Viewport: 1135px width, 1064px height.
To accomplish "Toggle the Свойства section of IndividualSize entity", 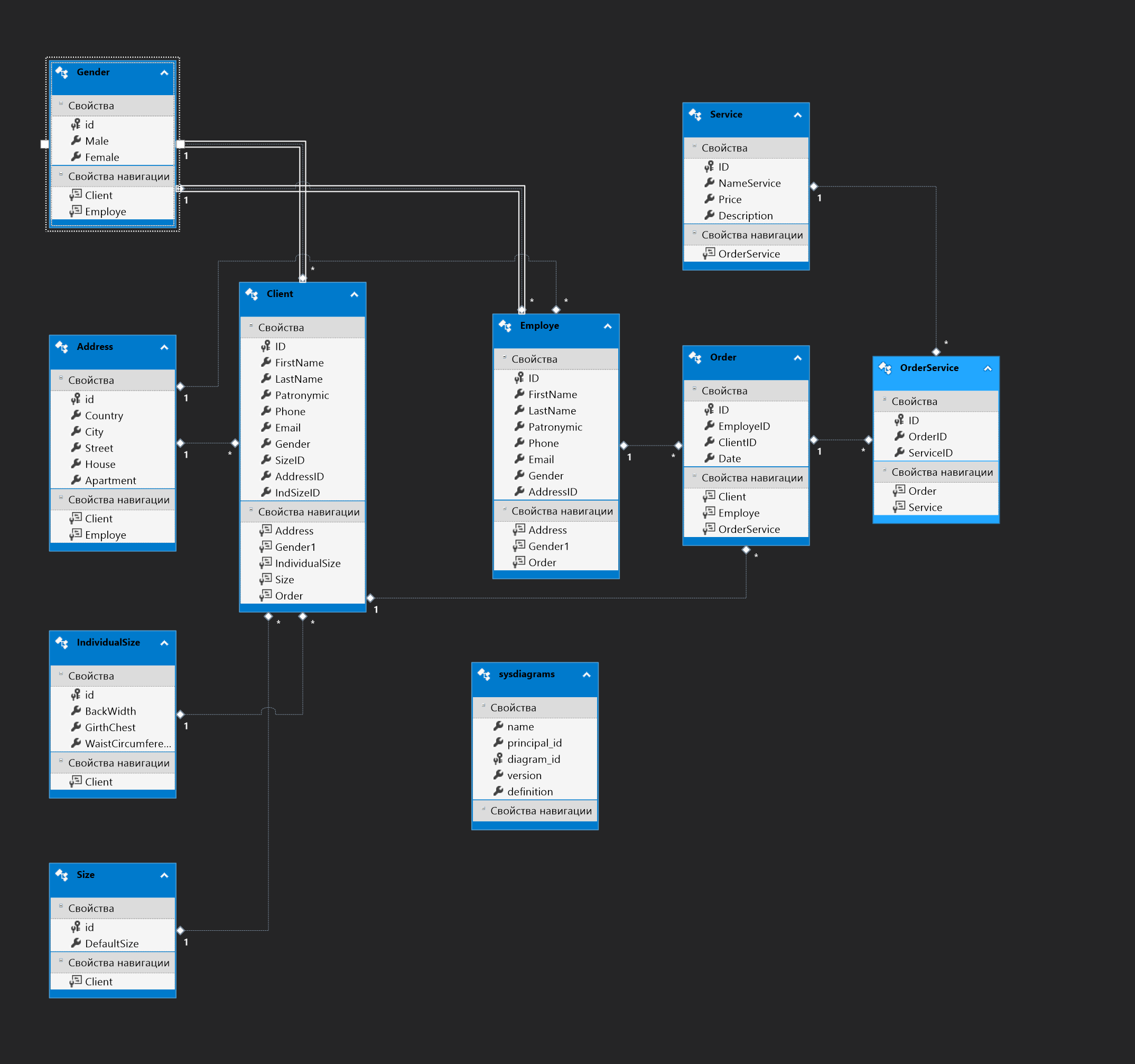I will pos(61,674).
